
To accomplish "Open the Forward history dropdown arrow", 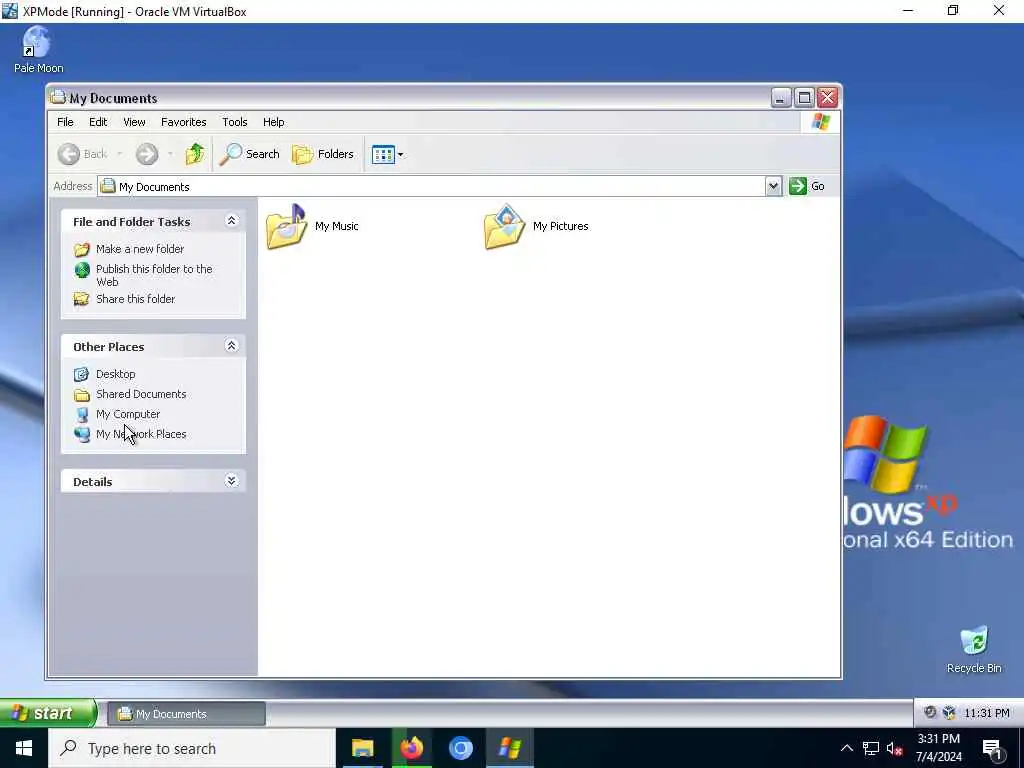I will point(170,154).
